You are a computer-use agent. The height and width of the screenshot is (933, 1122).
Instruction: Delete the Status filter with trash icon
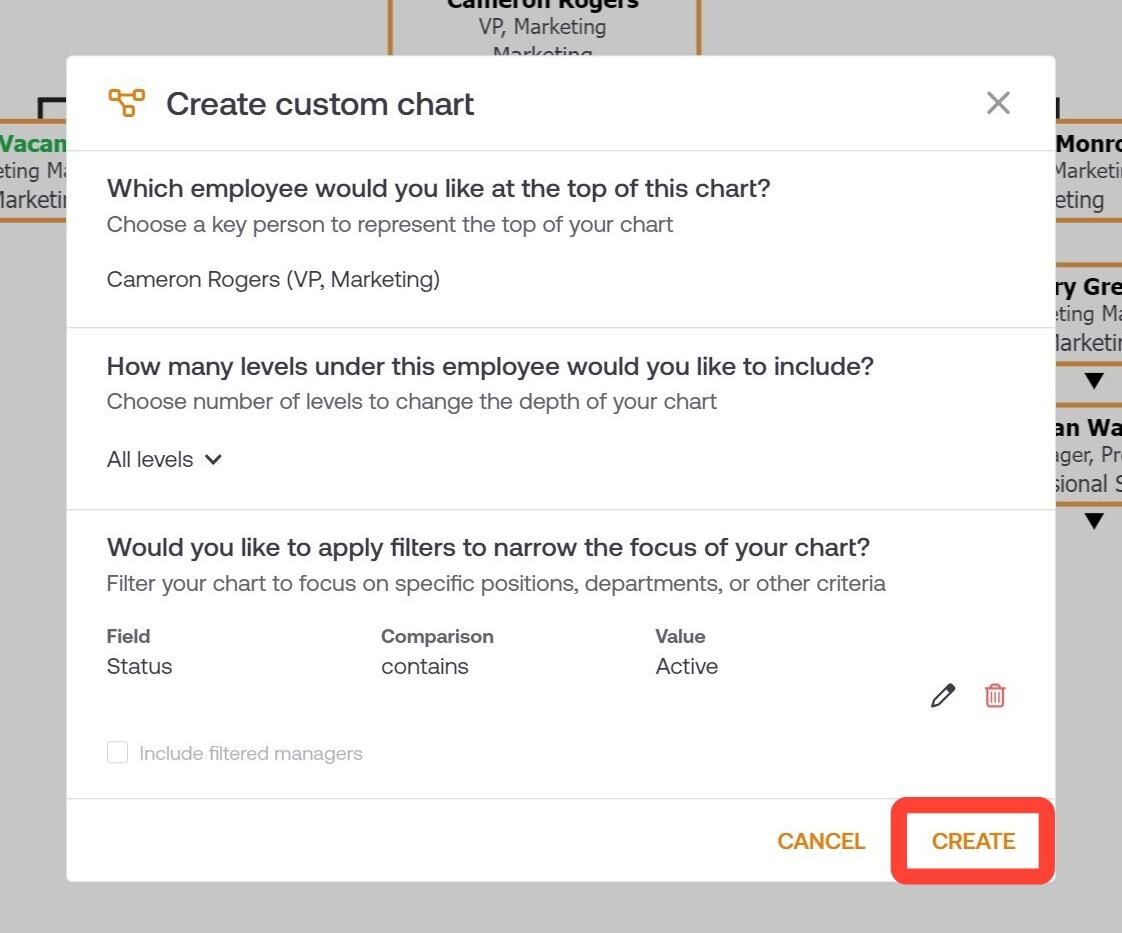(x=995, y=695)
